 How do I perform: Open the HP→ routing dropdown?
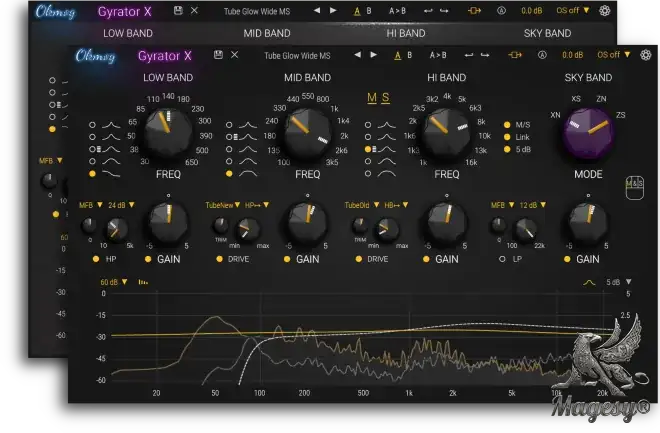coord(257,205)
